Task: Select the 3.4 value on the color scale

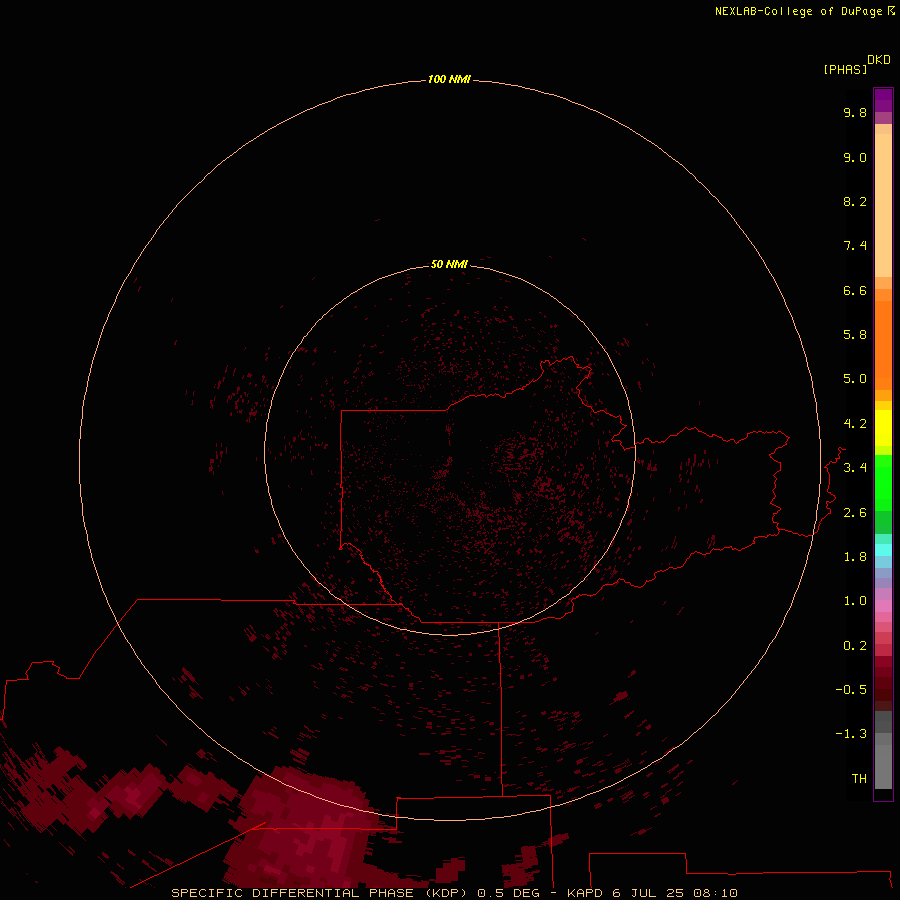Action: 855,468
